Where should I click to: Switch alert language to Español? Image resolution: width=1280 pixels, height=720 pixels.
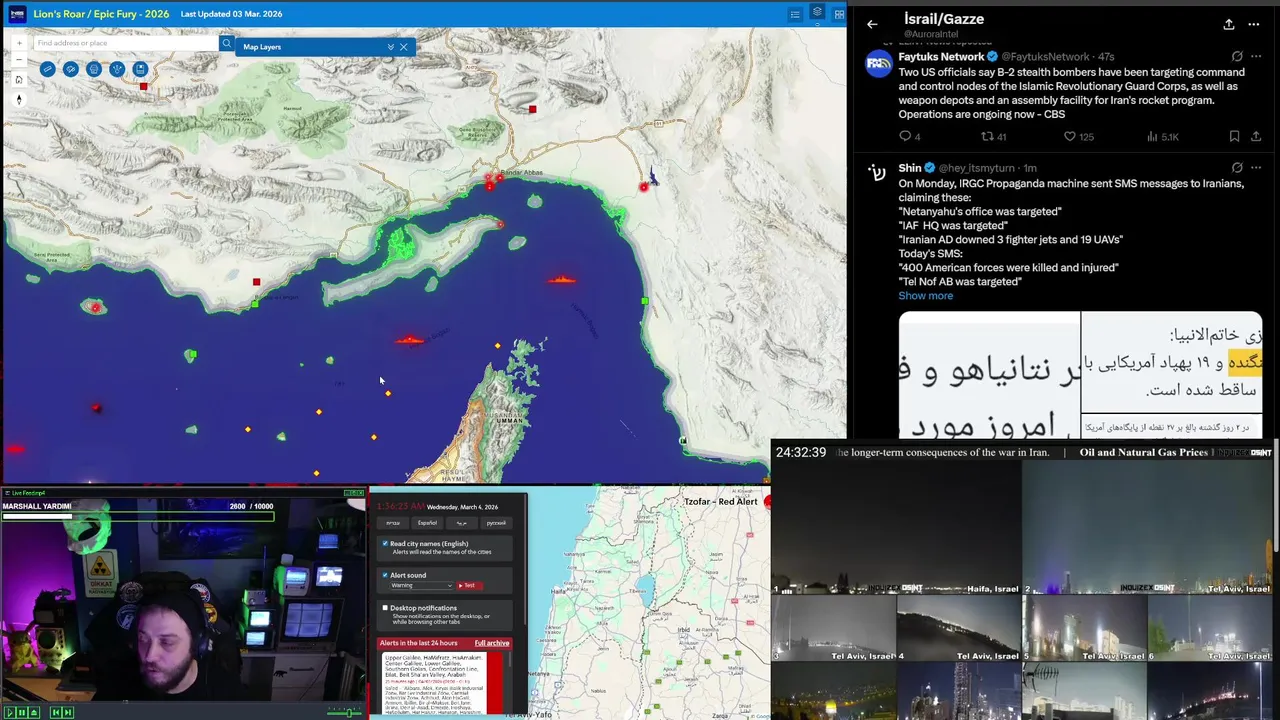pyautogui.click(x=427, y=523)
